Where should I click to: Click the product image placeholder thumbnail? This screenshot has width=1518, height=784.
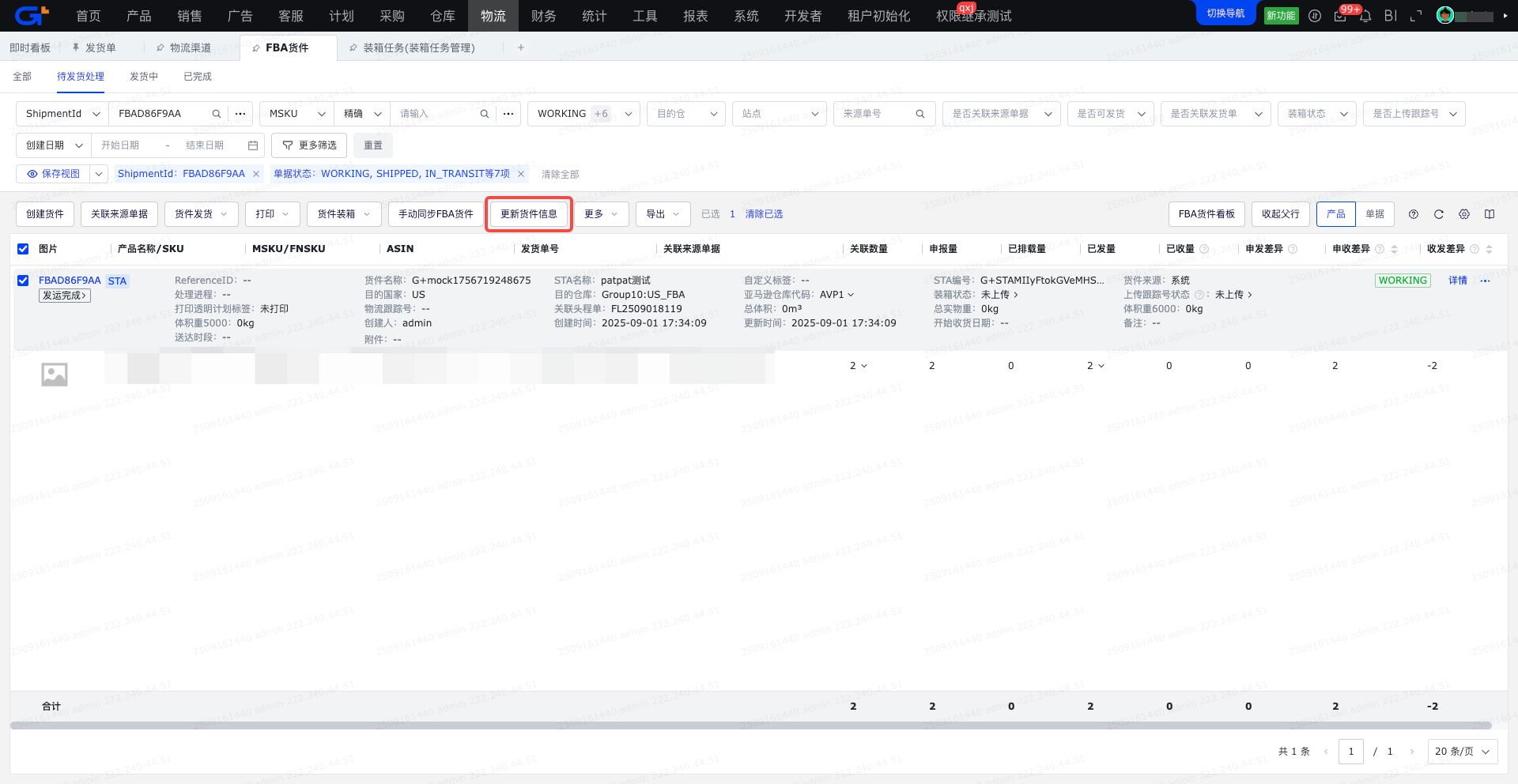point(55,374)
